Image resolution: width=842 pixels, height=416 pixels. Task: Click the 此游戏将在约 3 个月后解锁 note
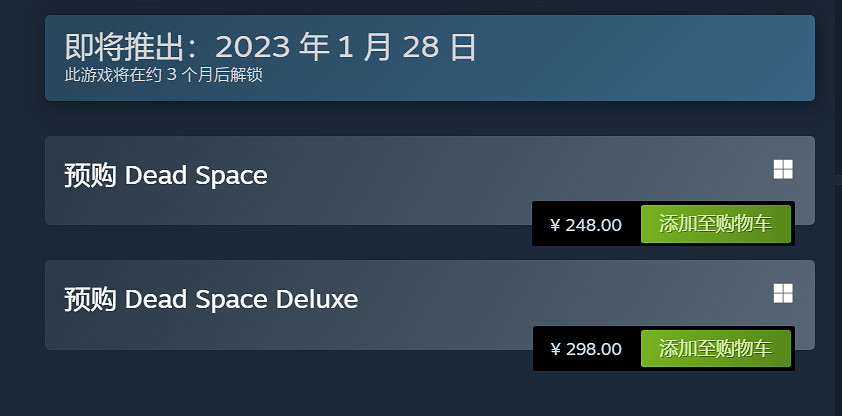coord(164,75)
